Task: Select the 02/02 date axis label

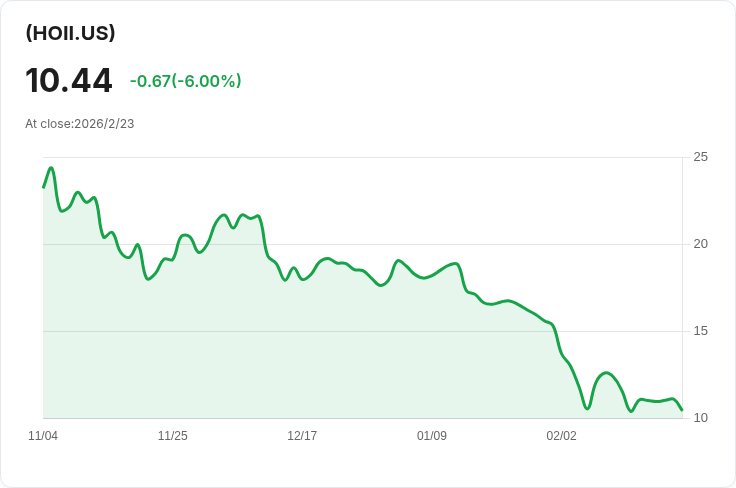Action: coord(561,436)
